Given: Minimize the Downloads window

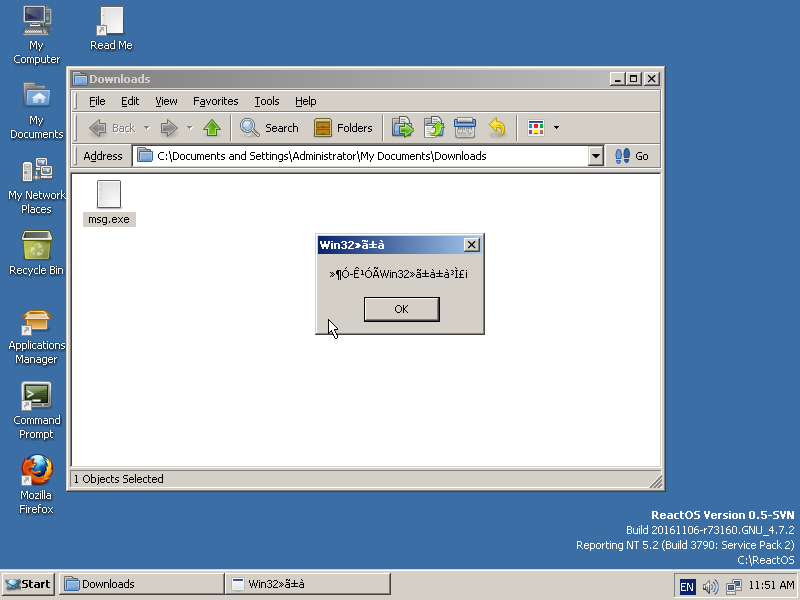Looking at the screenshot, I should pyautogui.click(x=617, y=79).
